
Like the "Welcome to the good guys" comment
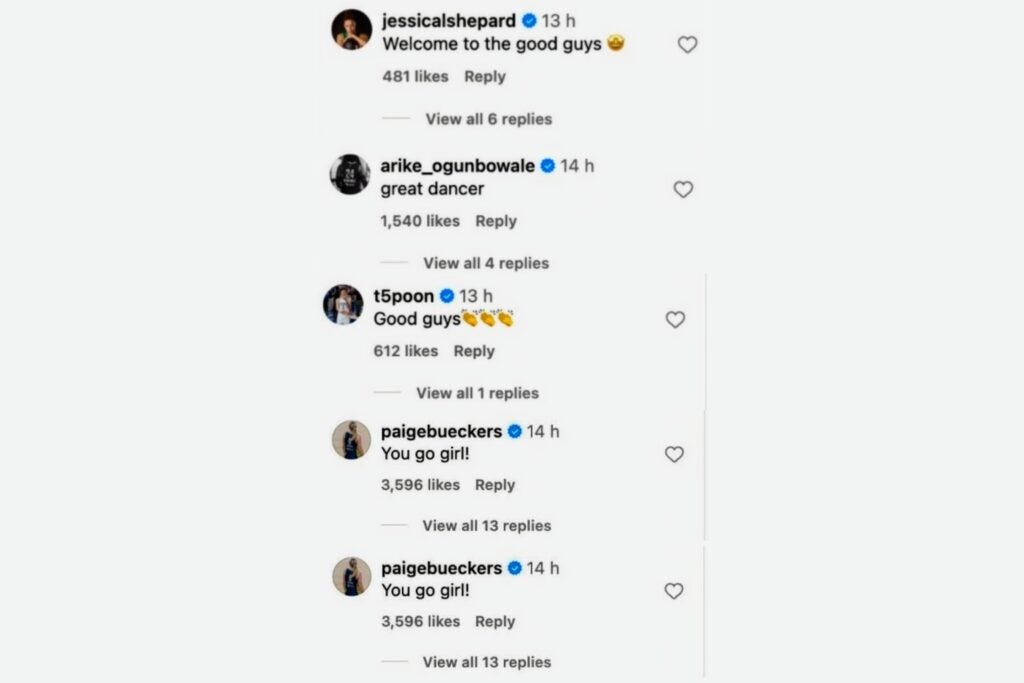pyautogui.click(x=687, y=45)
